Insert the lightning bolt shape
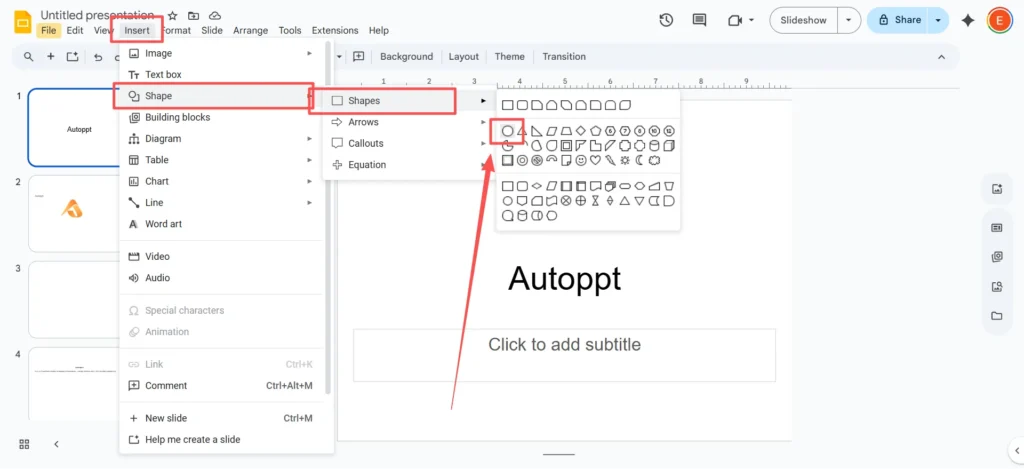The image size is (1024, 469). pyautogui.click(x=611, y=160)
